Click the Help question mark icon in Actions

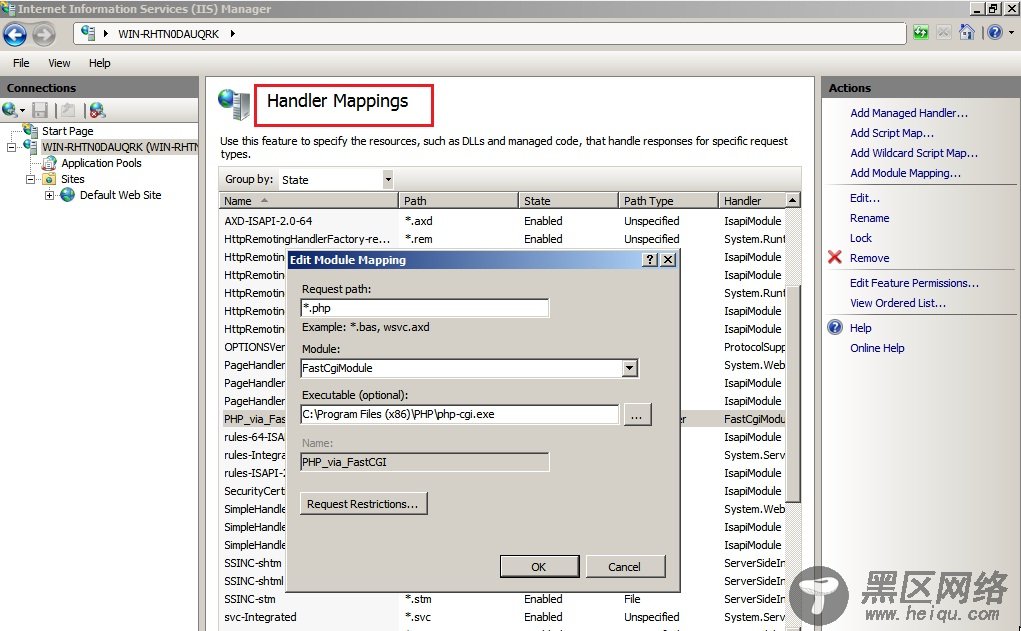835,328
